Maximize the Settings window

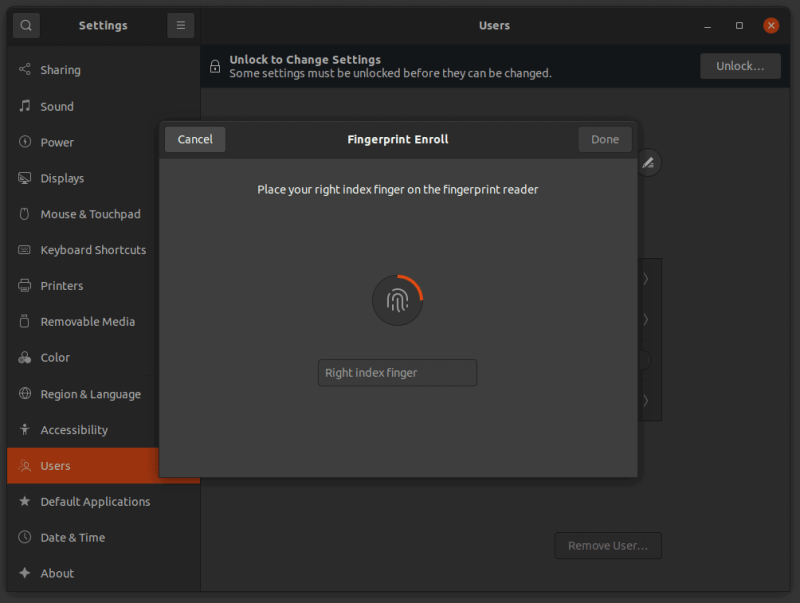pyautogui.click(x=739, y=25)
